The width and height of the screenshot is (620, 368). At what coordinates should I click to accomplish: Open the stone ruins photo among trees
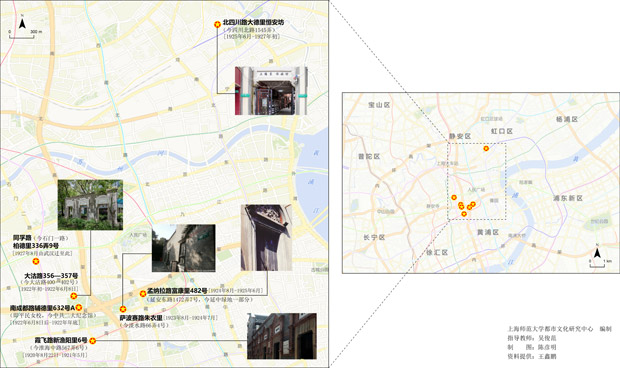coord(90,205)
